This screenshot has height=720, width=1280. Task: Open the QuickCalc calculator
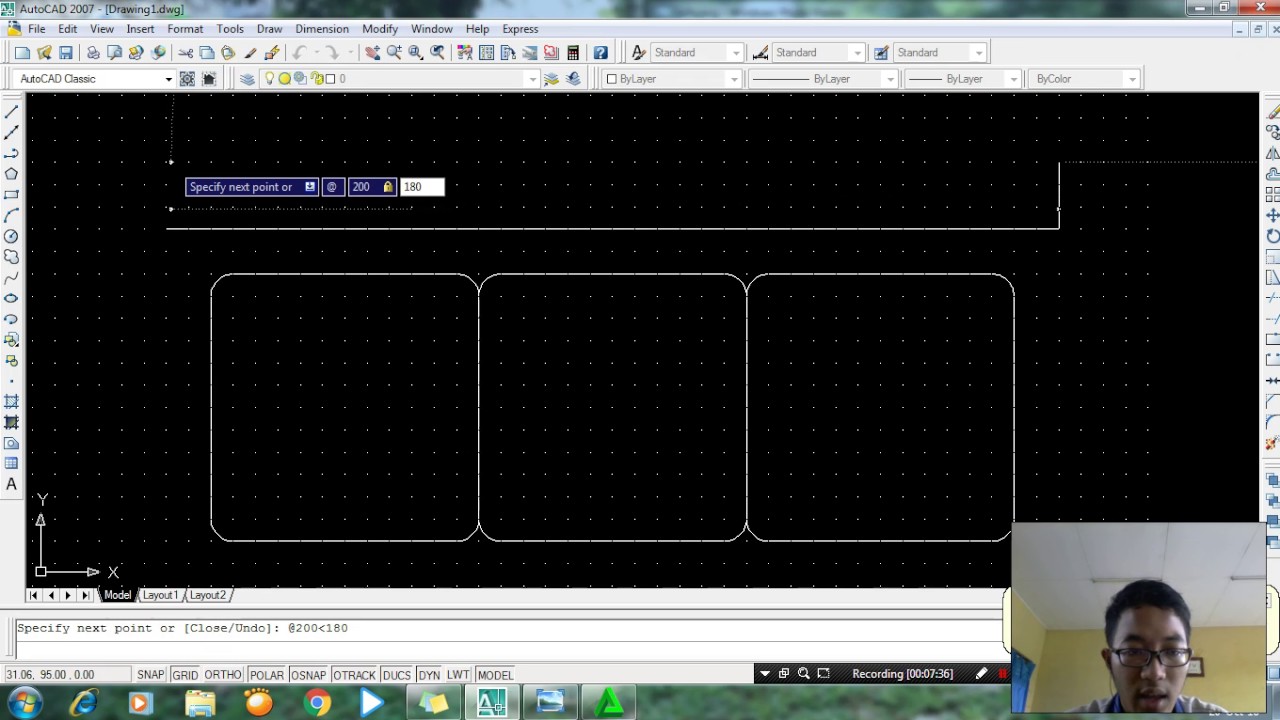(573, 53)
